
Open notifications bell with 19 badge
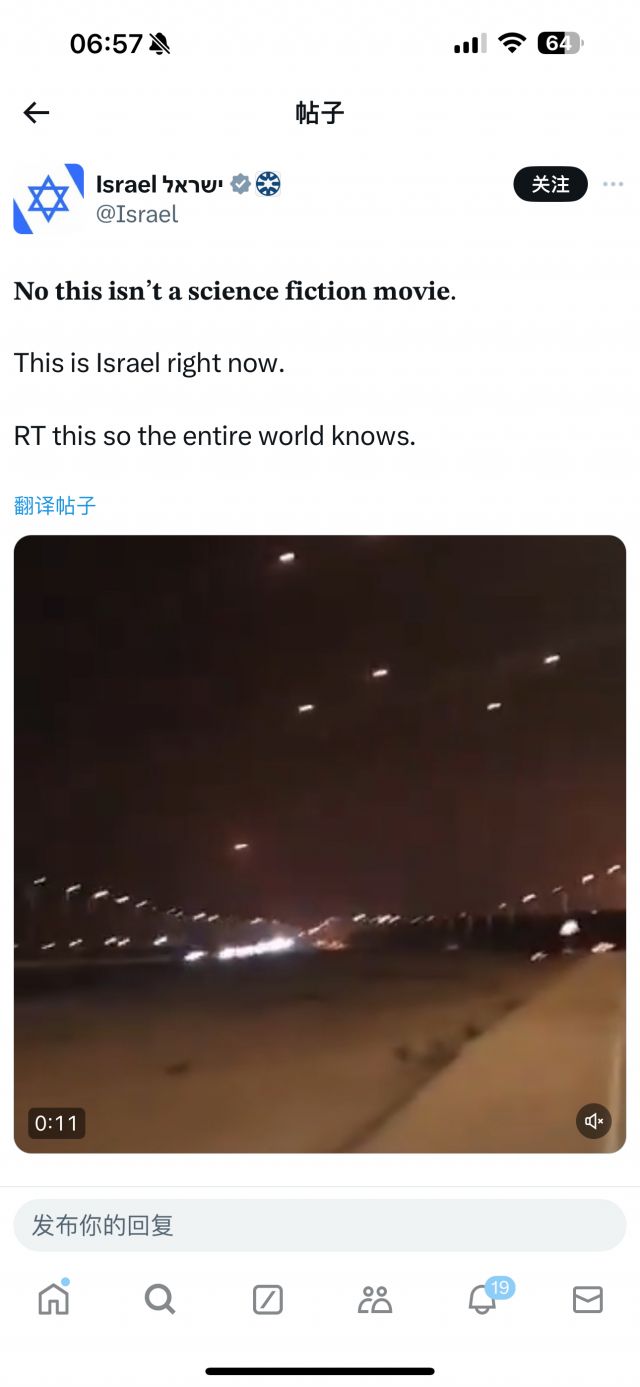(483, 1297)
